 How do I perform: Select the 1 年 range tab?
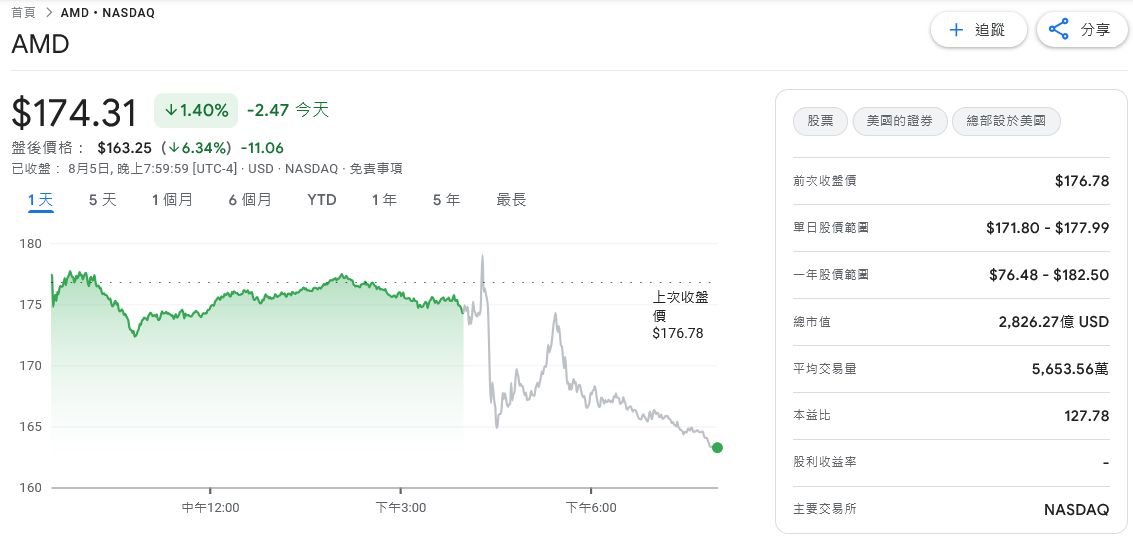(x=384, y=200)
